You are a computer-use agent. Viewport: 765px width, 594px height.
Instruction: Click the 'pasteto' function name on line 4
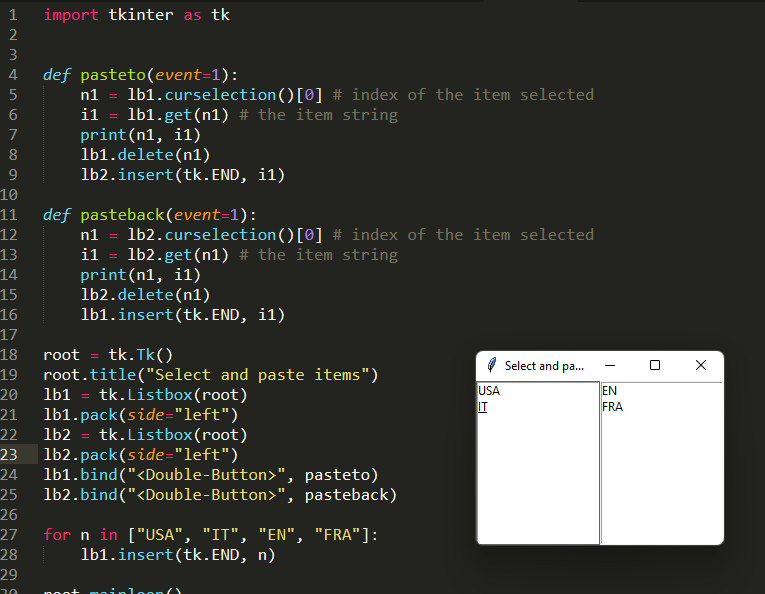(x=113, y=75)
